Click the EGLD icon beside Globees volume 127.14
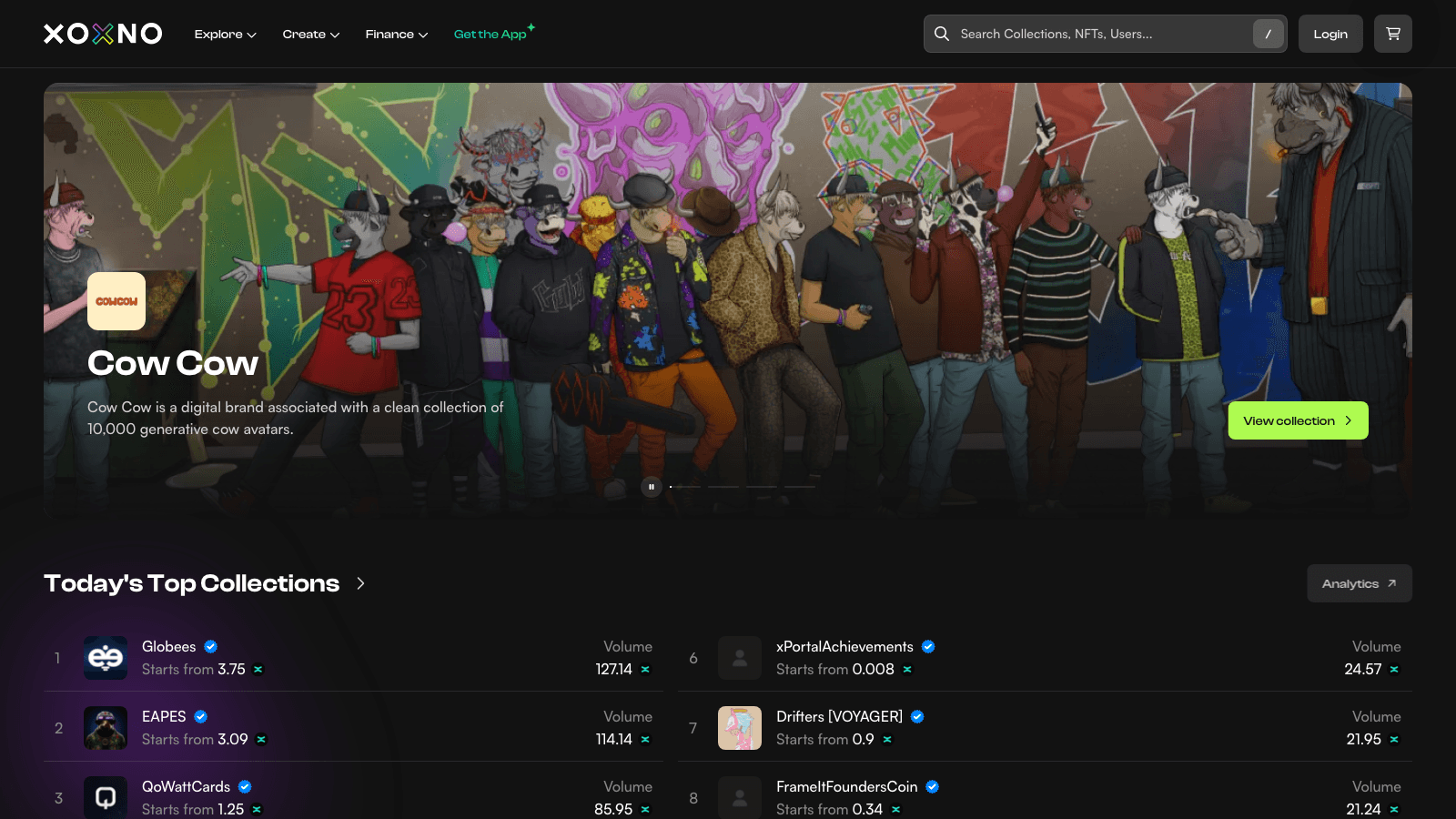This screenshot has width=1456, height=819. click(x=645, y=669)
